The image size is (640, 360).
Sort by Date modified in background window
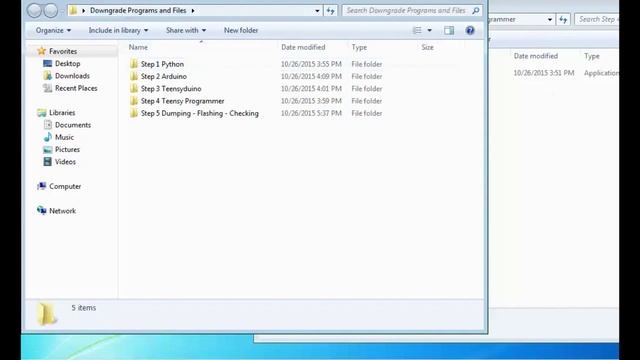[536, 56]
